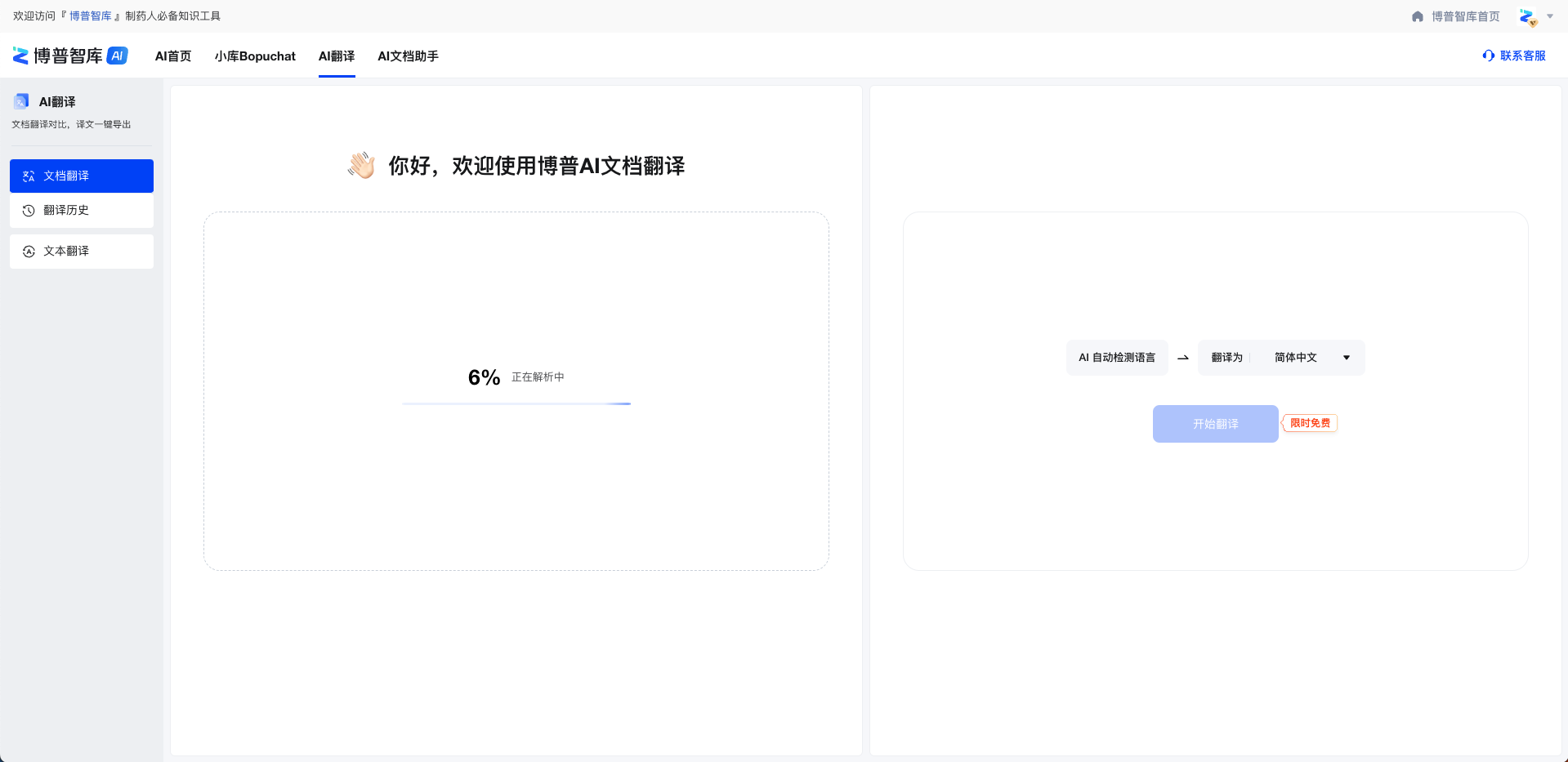The width and height of the screenshot is (1568, 762).
Task: Open the 博普智库首页 link
Action: click(1466, 16)
